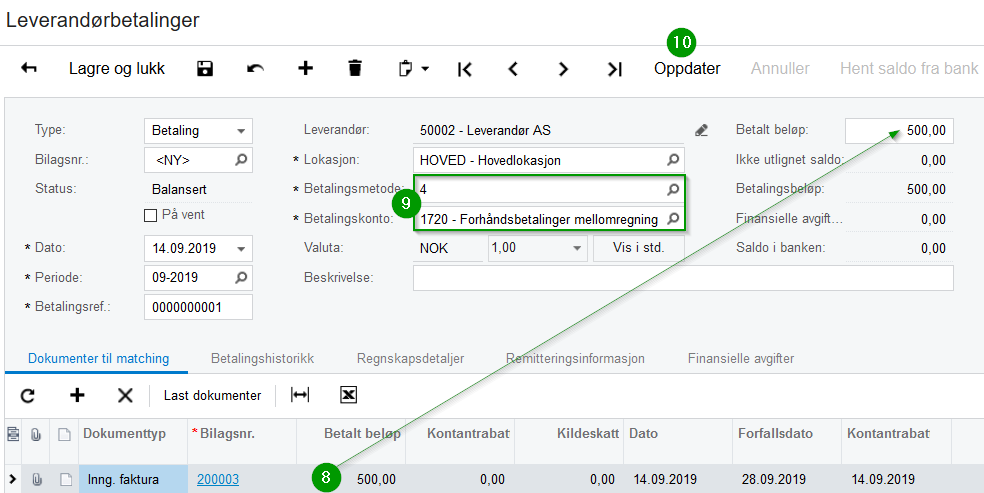Open the currency rate 1,00 dropdown
Image resolution: width=984 pixels, height=493 pixels.
tap(577, 248)
